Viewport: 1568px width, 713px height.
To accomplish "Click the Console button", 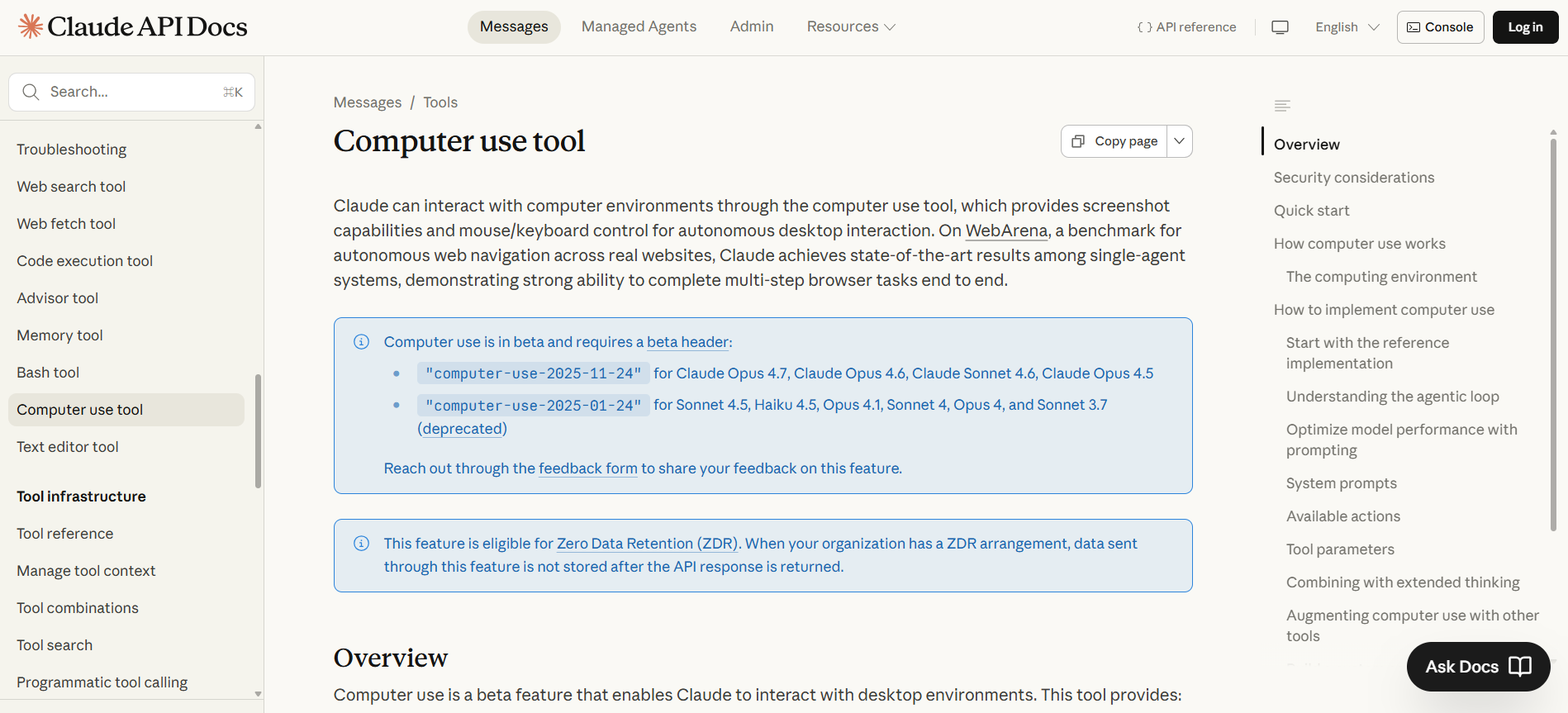I will click(x=1440, y=27).
